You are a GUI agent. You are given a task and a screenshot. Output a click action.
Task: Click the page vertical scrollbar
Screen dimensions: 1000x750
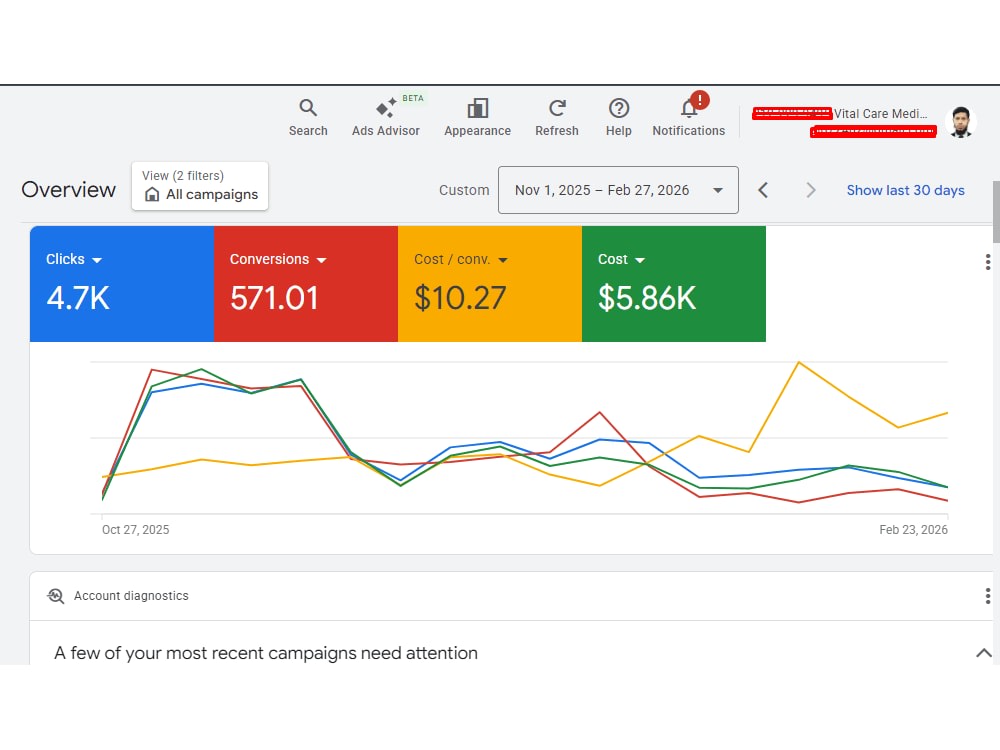[x=996, y=212]
